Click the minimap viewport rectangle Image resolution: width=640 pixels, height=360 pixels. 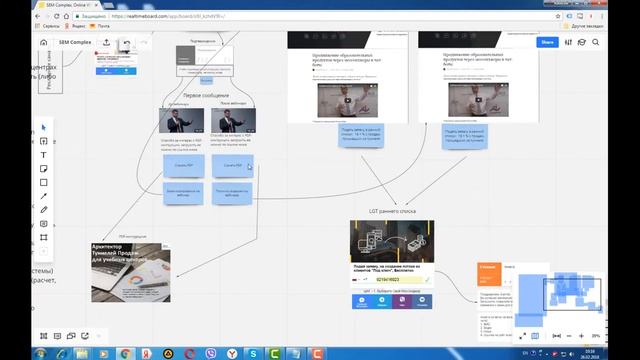(572, 294)
